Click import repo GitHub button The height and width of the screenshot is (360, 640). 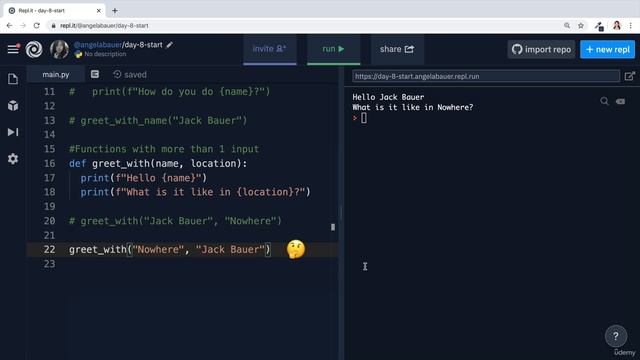tap(541, 49)
